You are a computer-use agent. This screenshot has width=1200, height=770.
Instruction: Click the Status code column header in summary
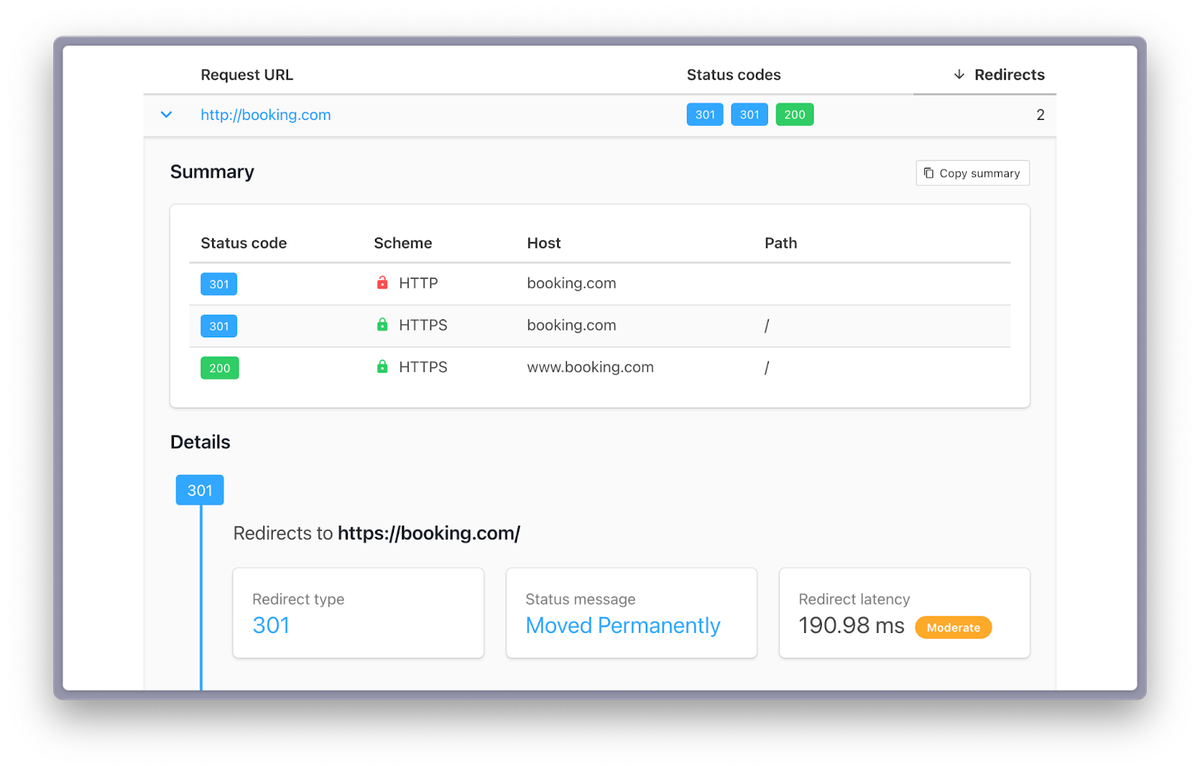244,243
